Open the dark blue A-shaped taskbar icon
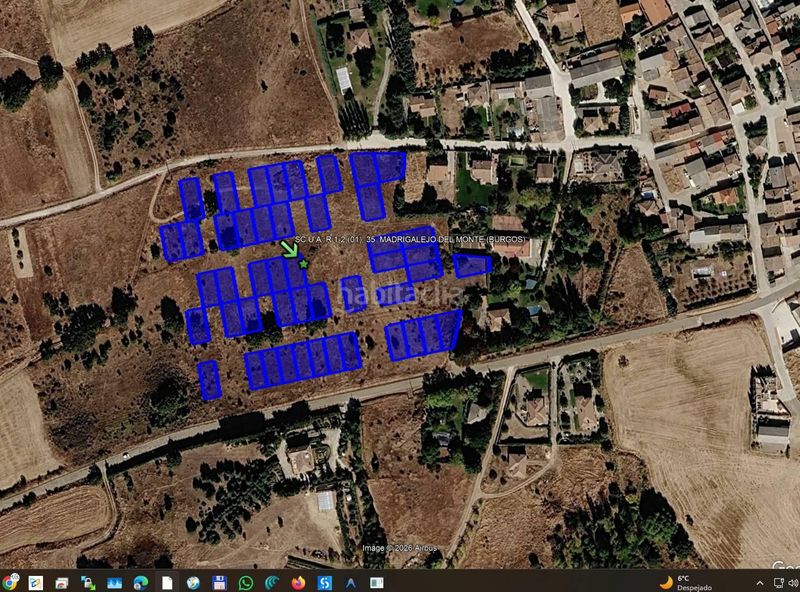Screen dimensions: 800x592 point(351,583)
